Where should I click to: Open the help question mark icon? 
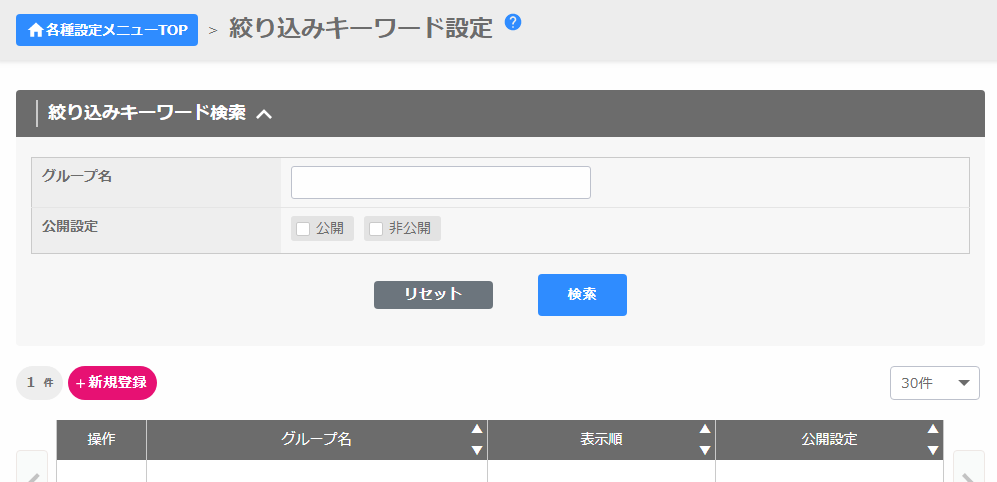pyautogui.click(x=513, y=22)
